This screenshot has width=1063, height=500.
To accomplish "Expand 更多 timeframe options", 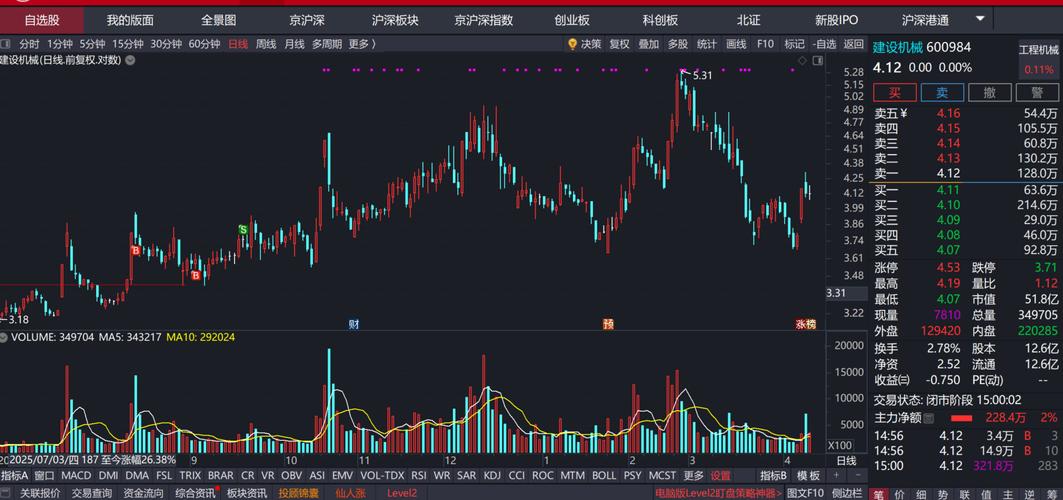I will pos(361,44).
